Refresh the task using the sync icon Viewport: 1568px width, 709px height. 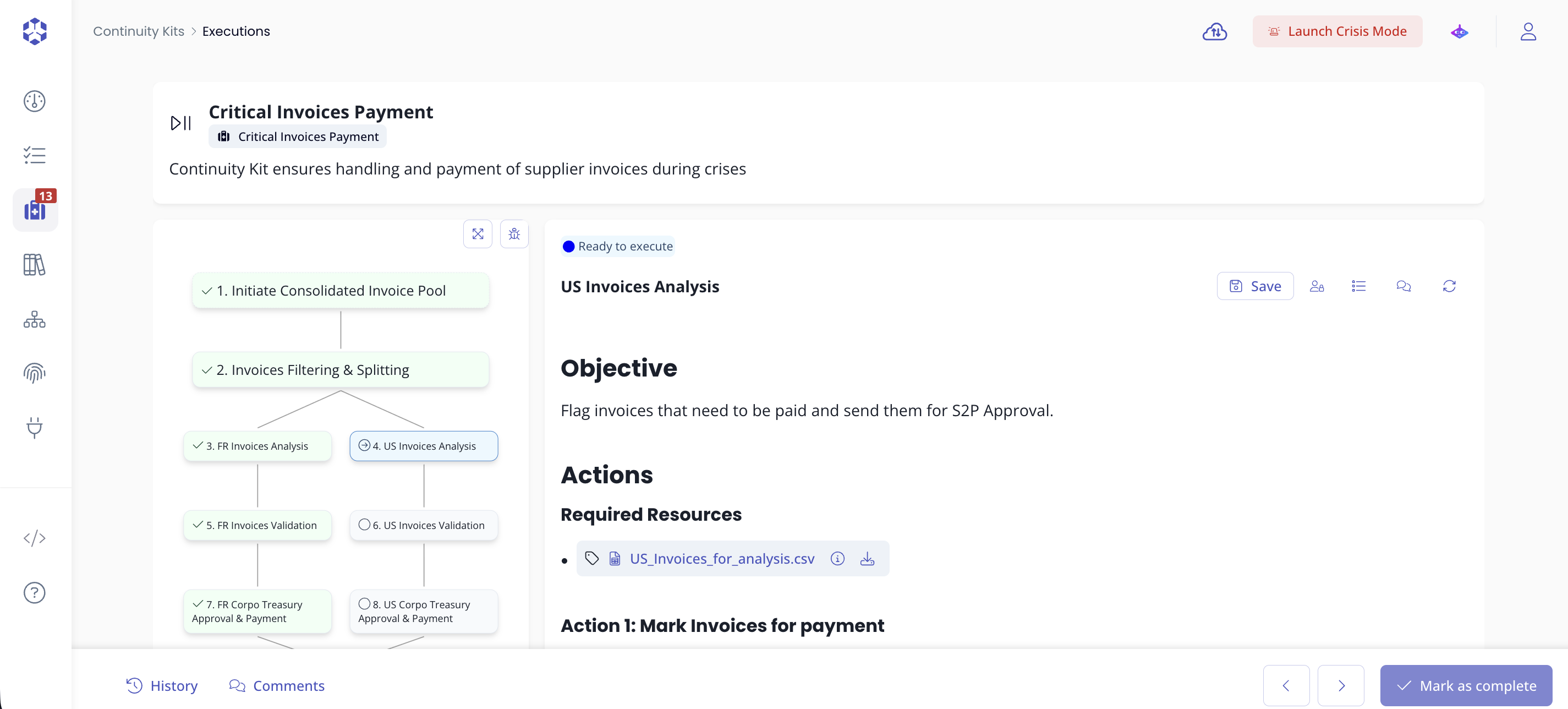click(1450, 286)
